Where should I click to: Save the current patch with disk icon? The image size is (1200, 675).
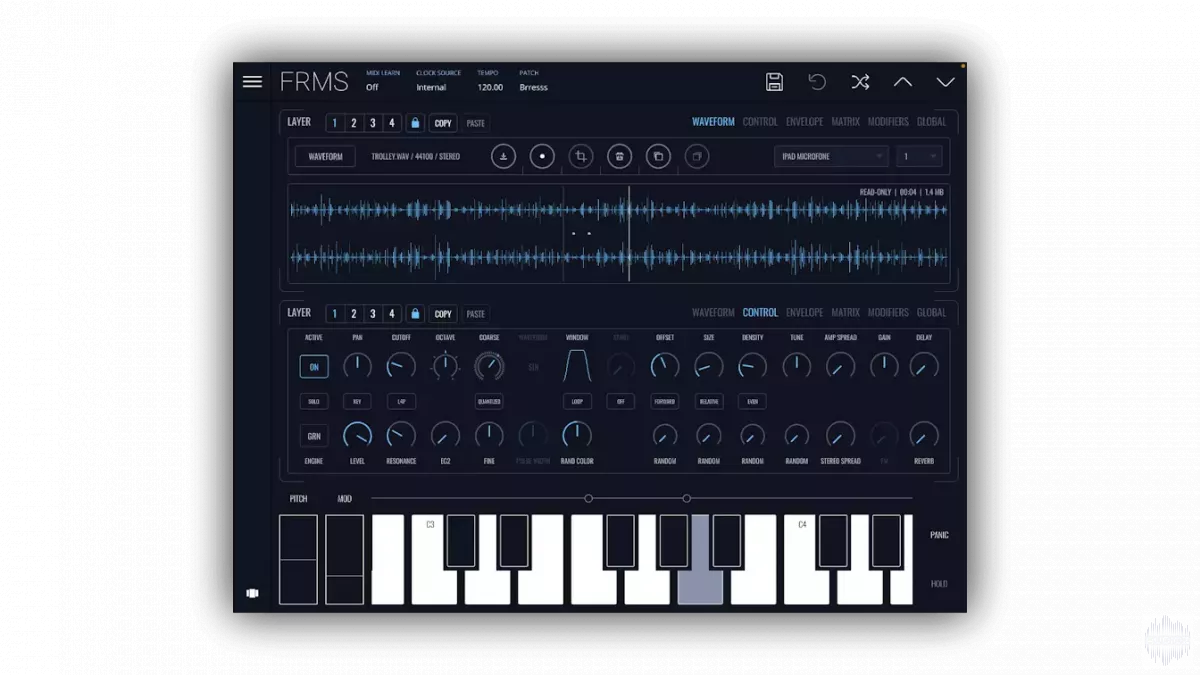(x=774, y=82)
